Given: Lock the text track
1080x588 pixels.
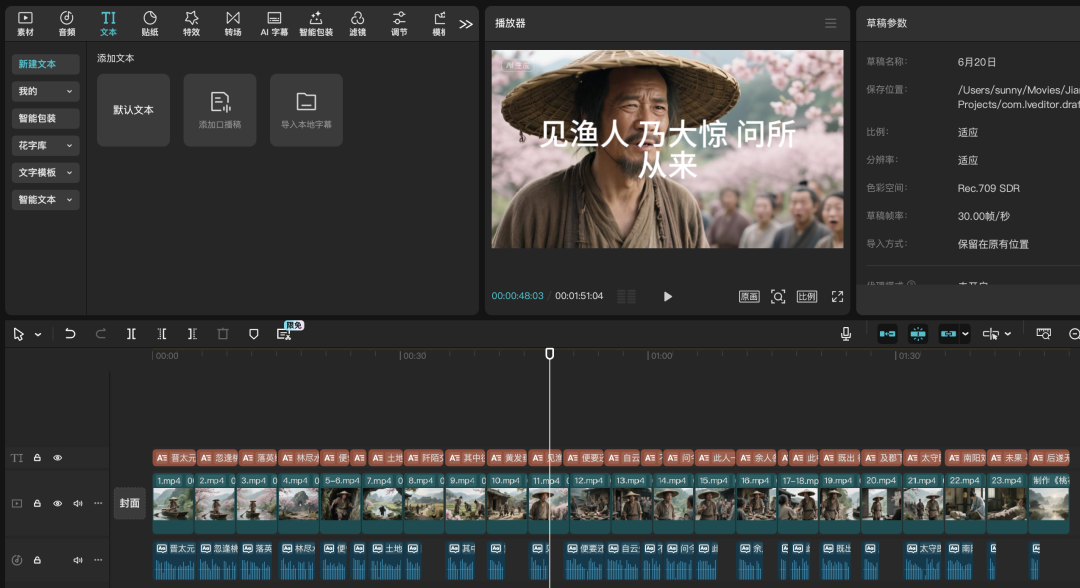Looking at the screenshot, I should click(x=37, y=458).
